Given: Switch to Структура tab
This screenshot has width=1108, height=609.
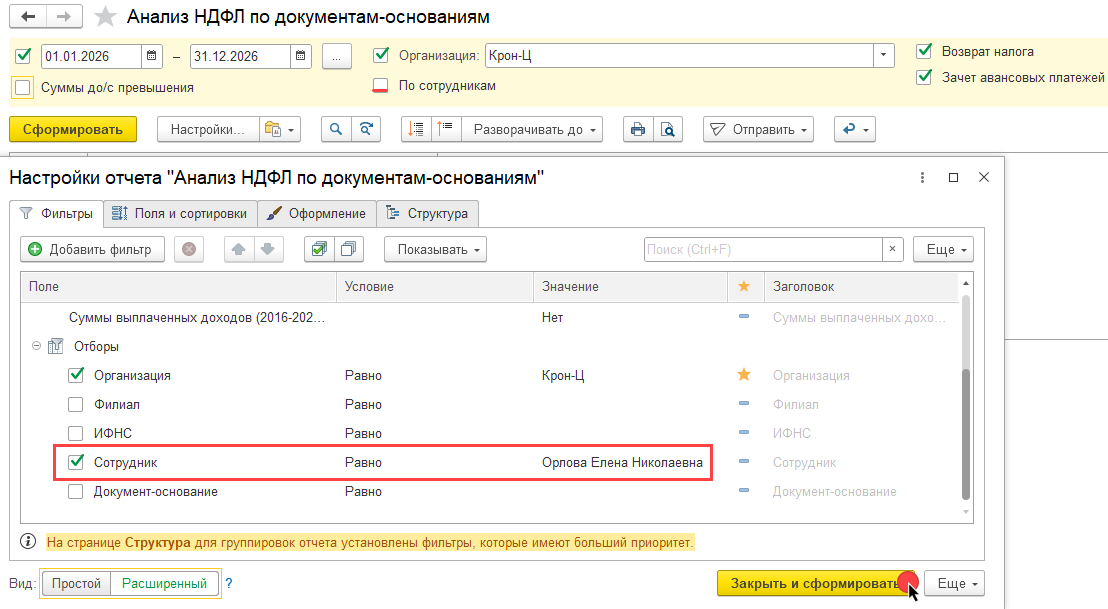Looking at the screenshot, I should (x=428, y=214).
